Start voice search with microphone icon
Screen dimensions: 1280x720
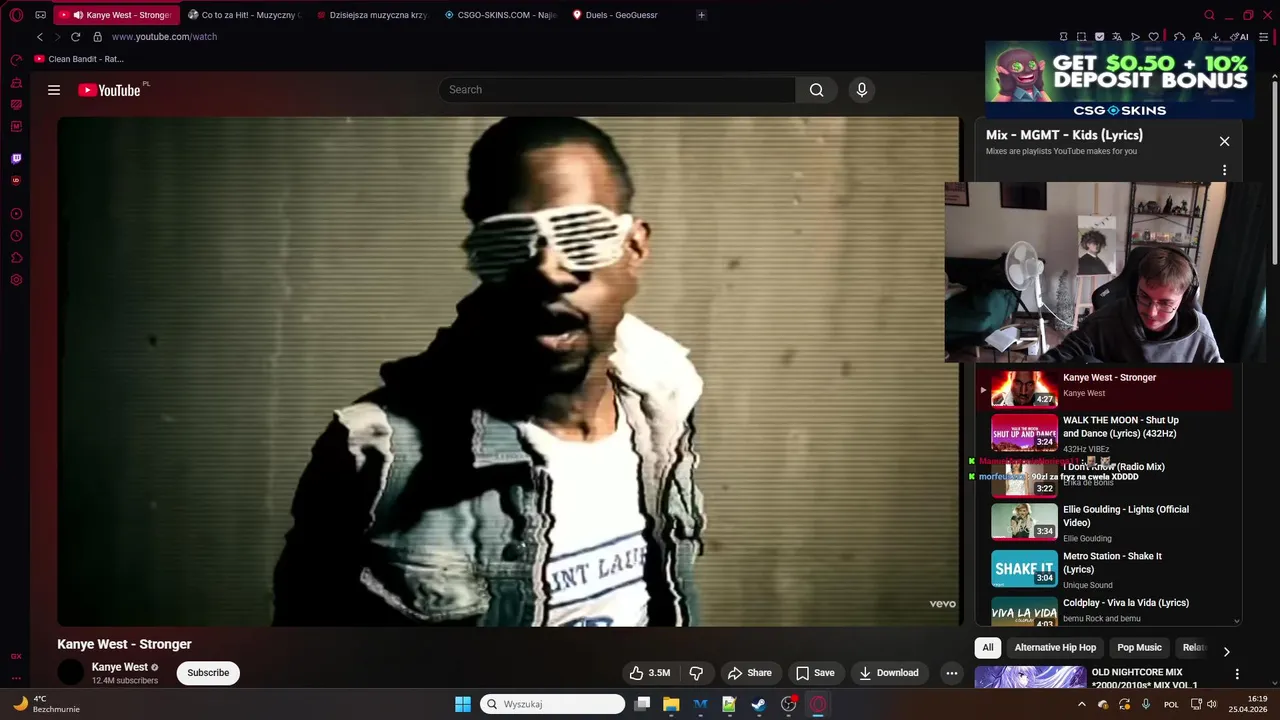coord(862,90)
